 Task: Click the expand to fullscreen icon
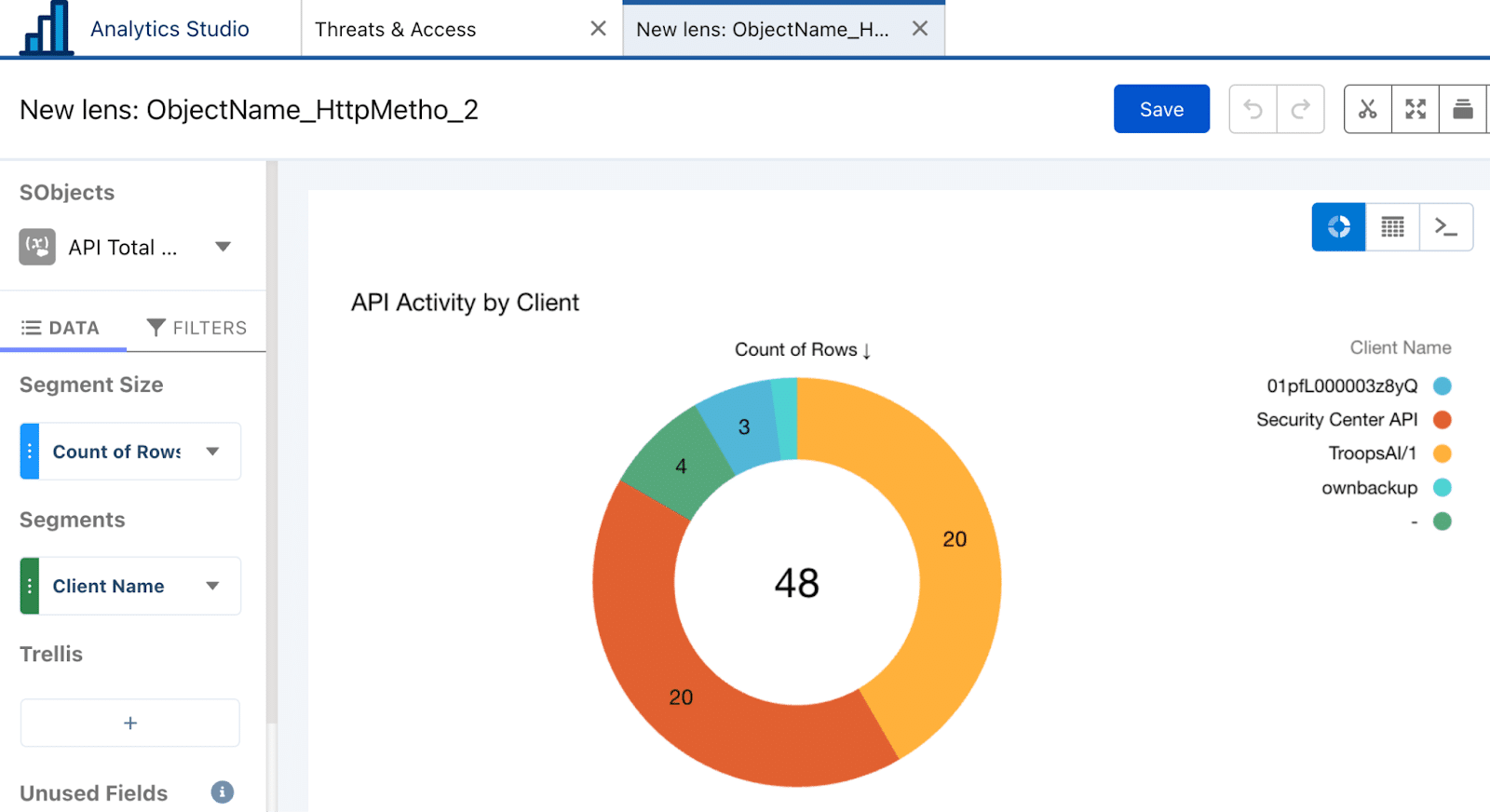(1415, 110)
